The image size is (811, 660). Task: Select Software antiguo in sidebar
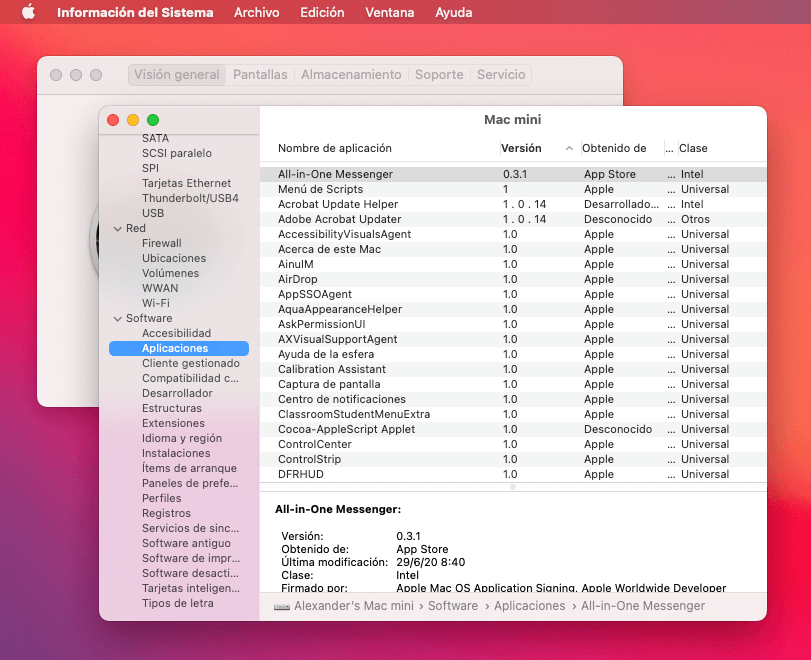186,544
